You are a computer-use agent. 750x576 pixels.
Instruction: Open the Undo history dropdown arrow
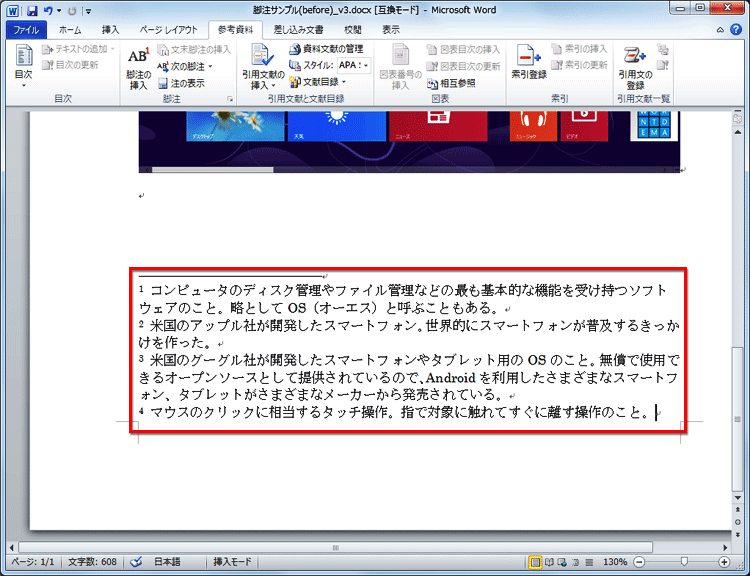tap(59, 10)
